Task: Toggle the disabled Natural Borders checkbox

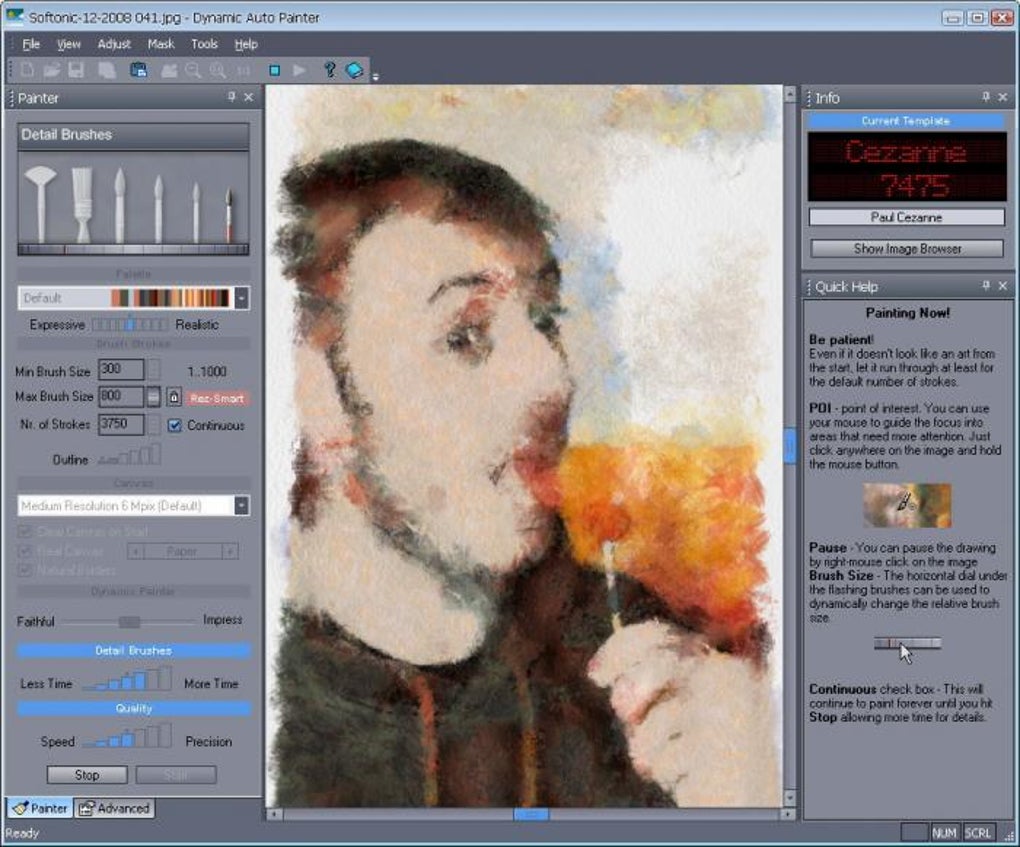Action: tap(25, 571)
